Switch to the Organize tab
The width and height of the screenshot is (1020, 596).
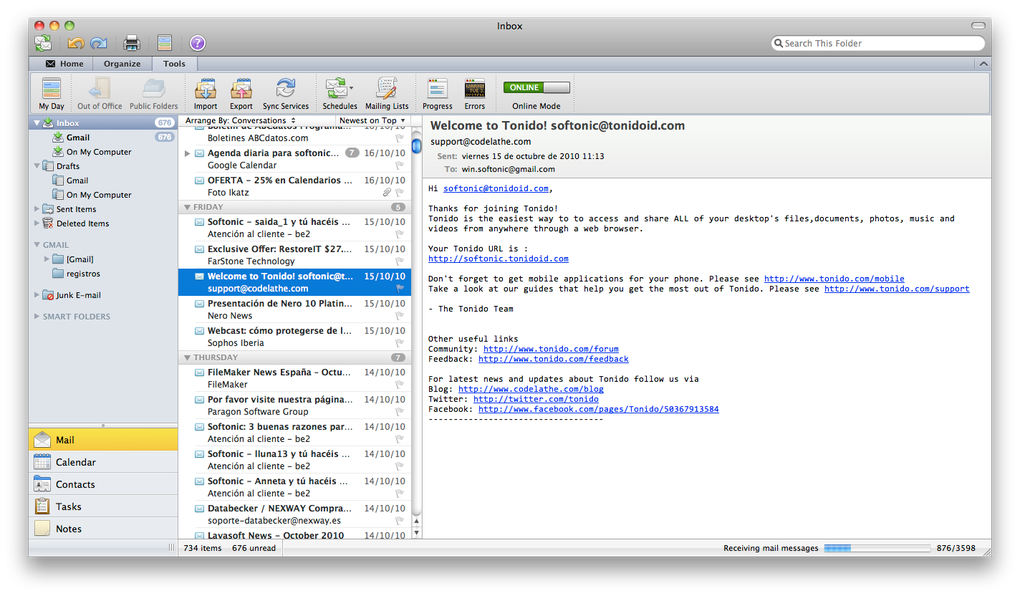pyautogui.click(x=122, y=62)
